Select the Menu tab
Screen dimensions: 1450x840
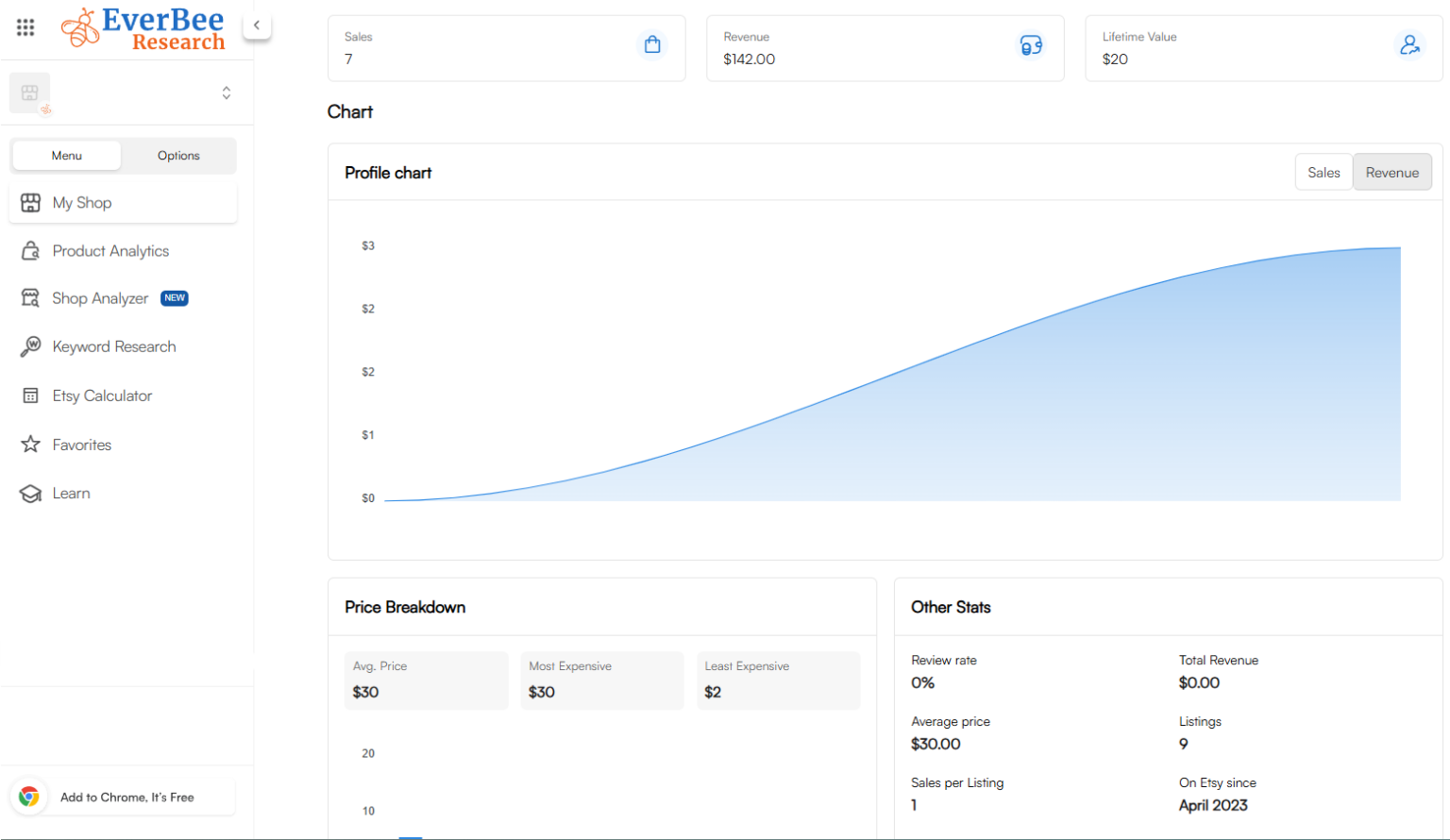(x=66, y=155)
